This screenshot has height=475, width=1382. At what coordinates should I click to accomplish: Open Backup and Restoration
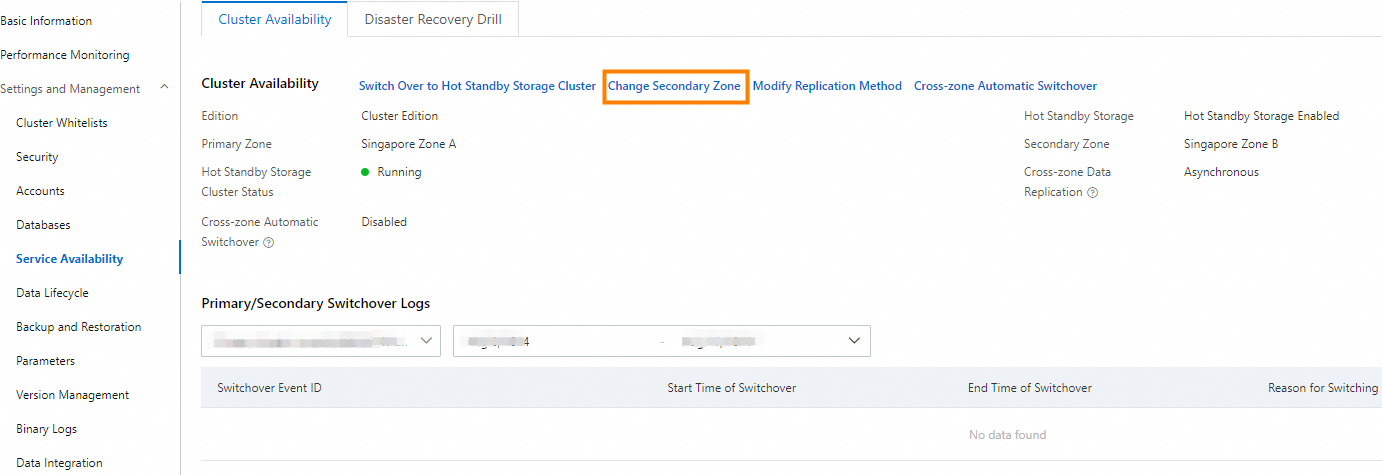78,327
